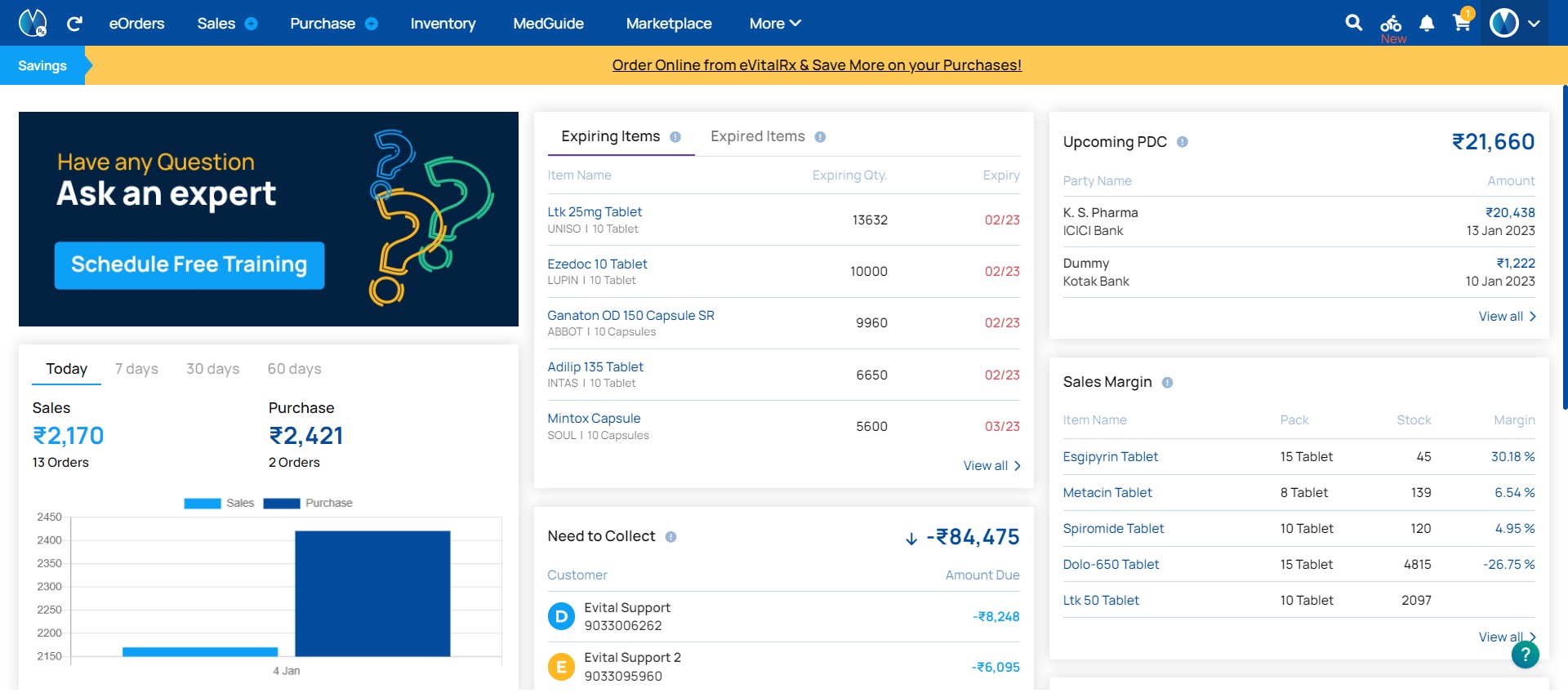
Task: Open Dolo-650 Tablet margin link
Action: (x=1111, y=564)
